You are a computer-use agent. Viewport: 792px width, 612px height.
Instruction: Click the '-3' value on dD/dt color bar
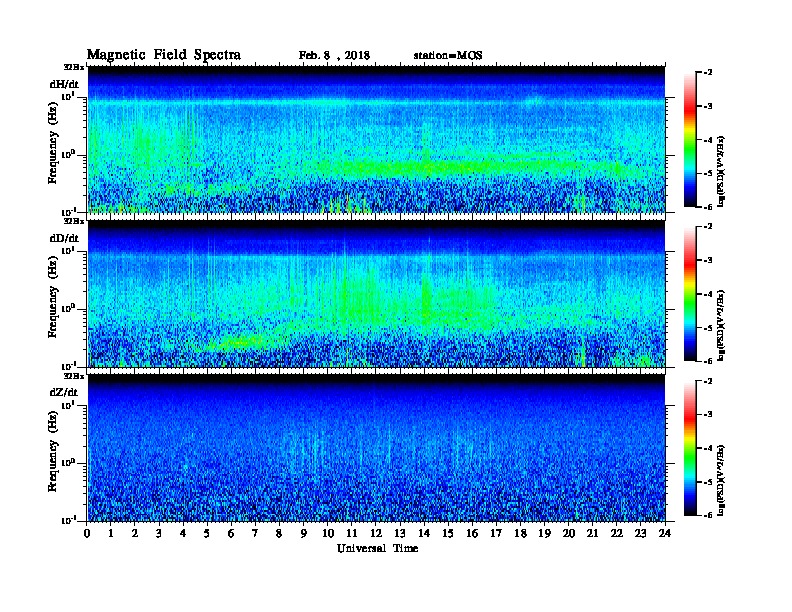(708, 260)
